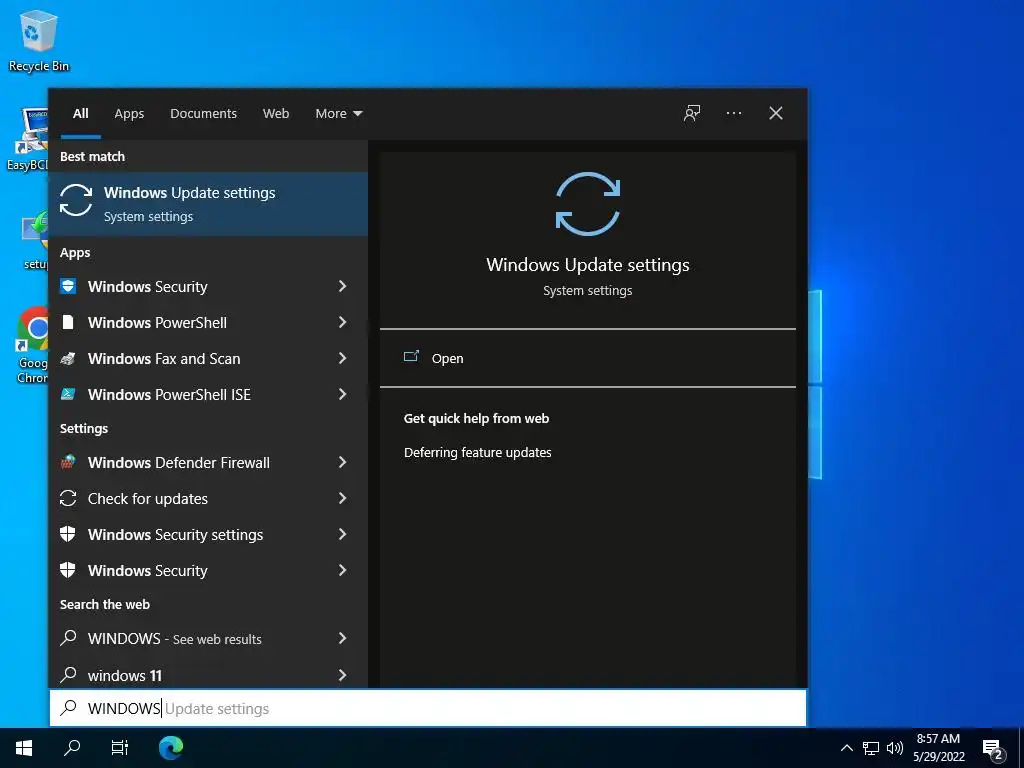The width and height of the screenshot is (1024, 768).
Task: Select the Google Chrome desktop shortcut
Action: [33, 345]
